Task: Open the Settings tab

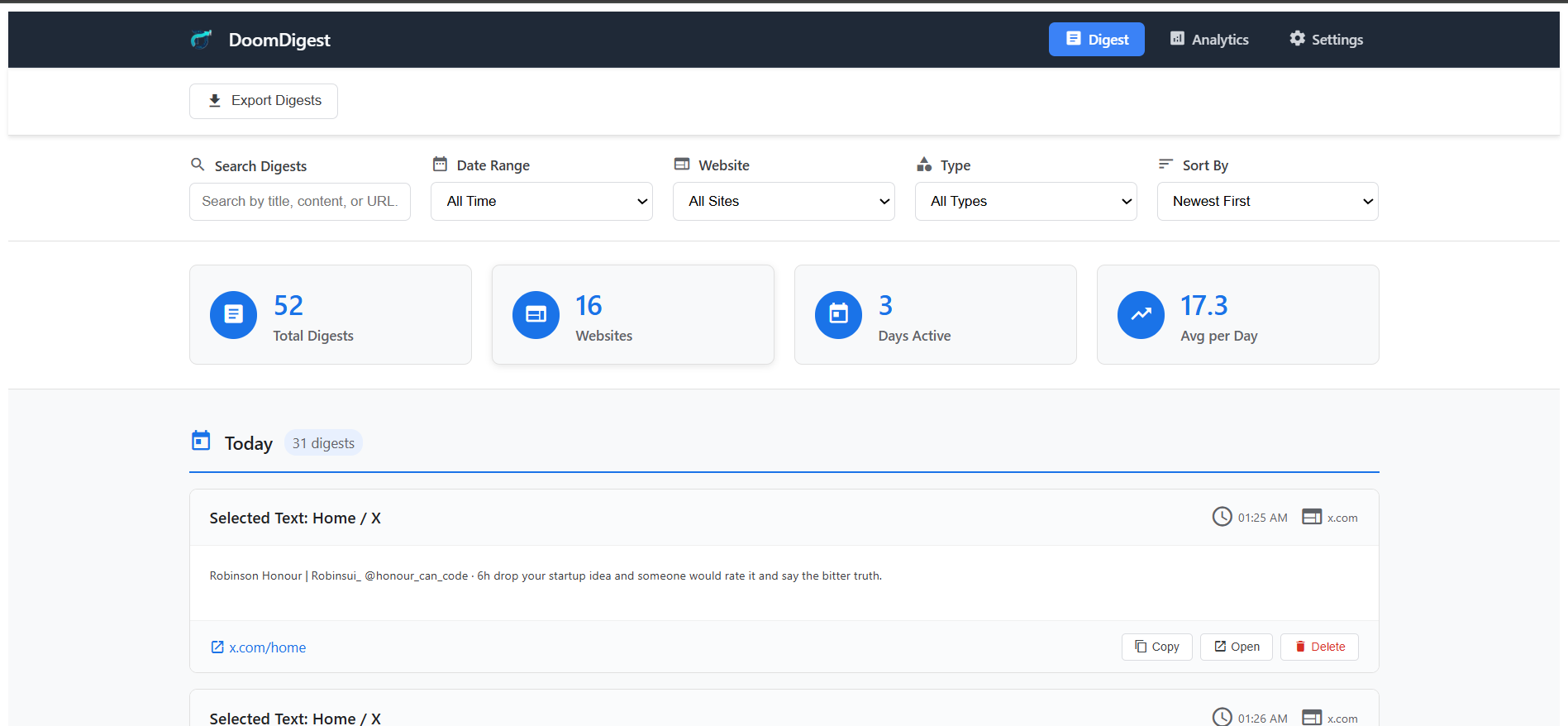Action: [1326, 40]
